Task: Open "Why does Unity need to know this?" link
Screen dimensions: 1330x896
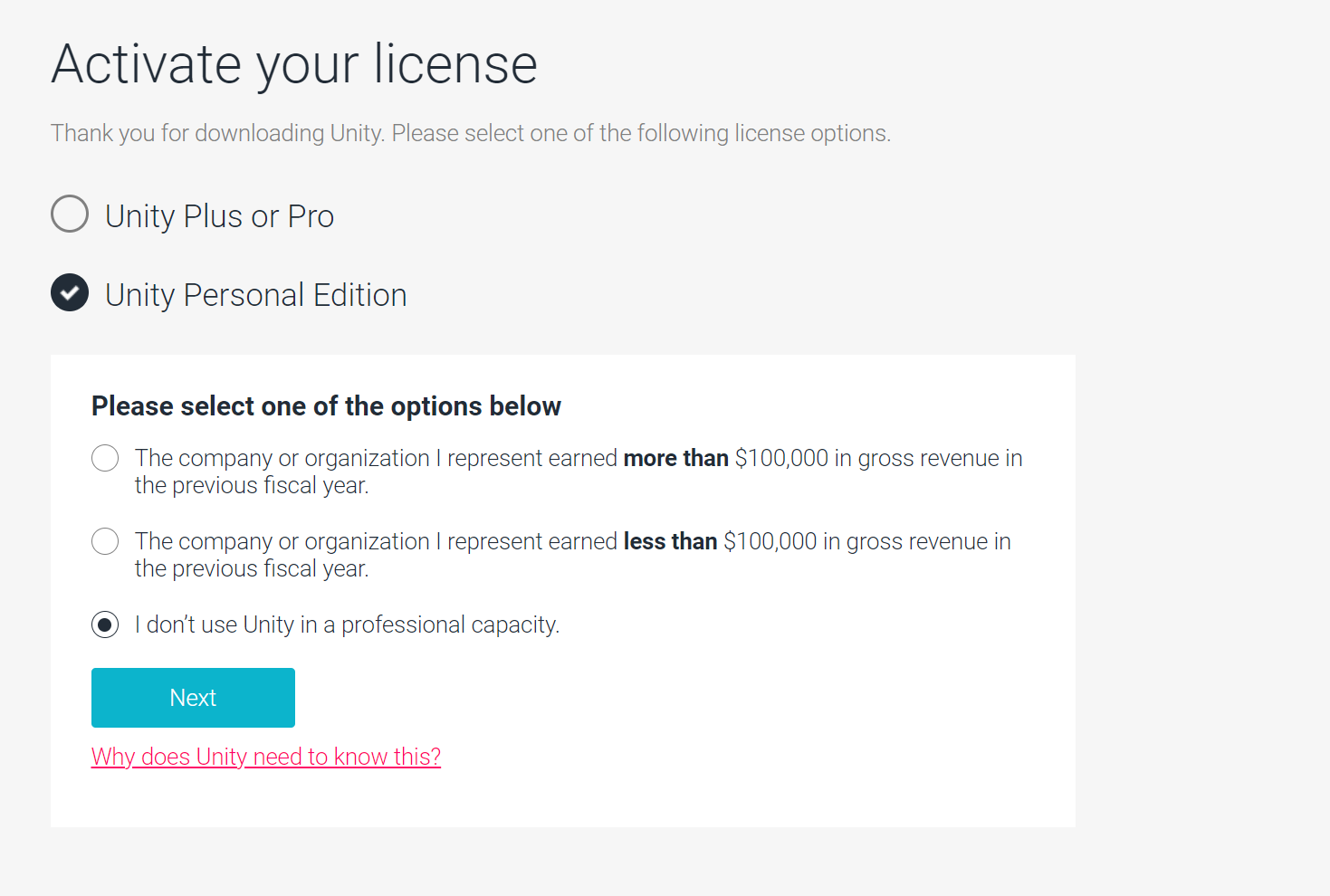Action: point(265,757)
